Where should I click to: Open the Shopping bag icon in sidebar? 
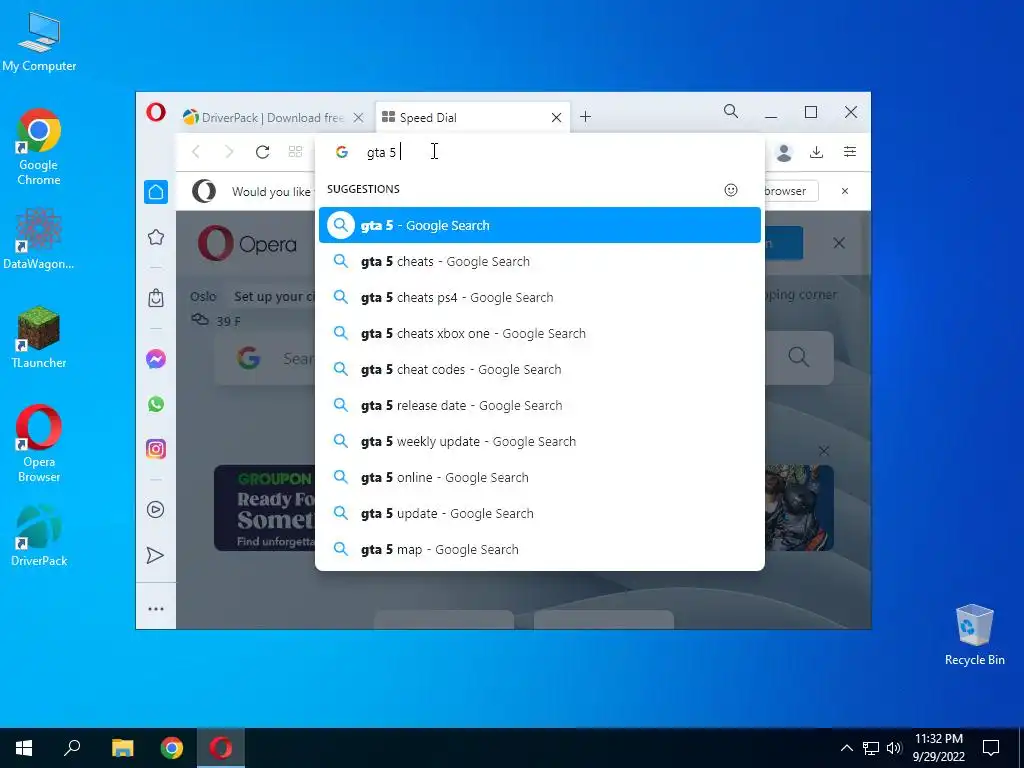(x=156, y=298)
